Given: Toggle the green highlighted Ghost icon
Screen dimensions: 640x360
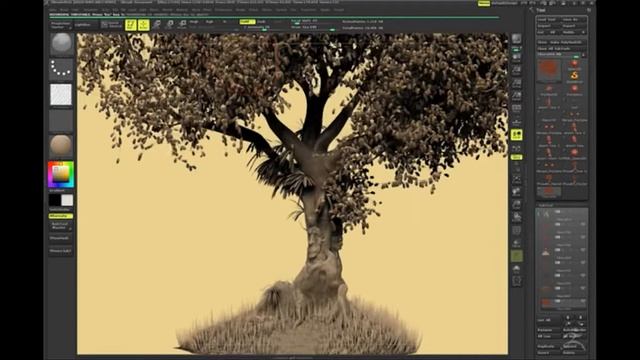Looking at the screenshot, I should pyautogui.click(x=517, y=256).
